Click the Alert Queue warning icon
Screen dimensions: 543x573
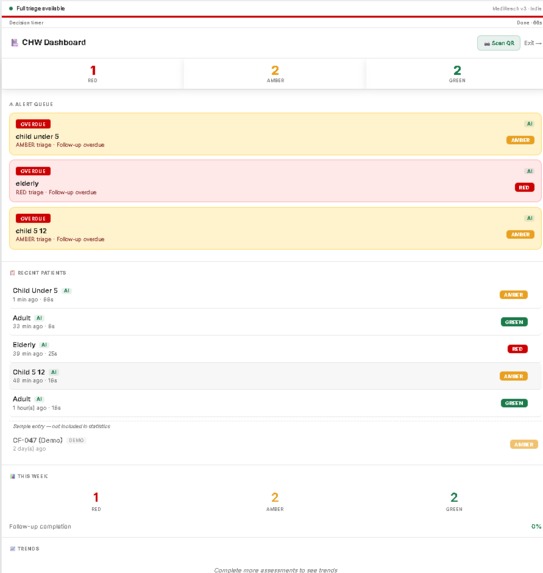(11, 104)
